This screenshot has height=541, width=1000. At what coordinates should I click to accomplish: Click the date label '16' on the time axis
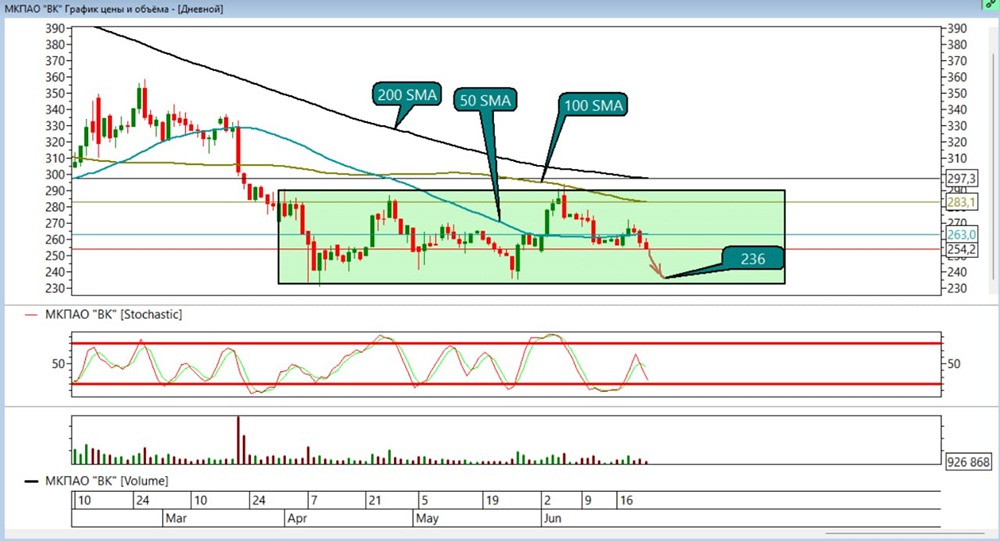pos(626,500)
